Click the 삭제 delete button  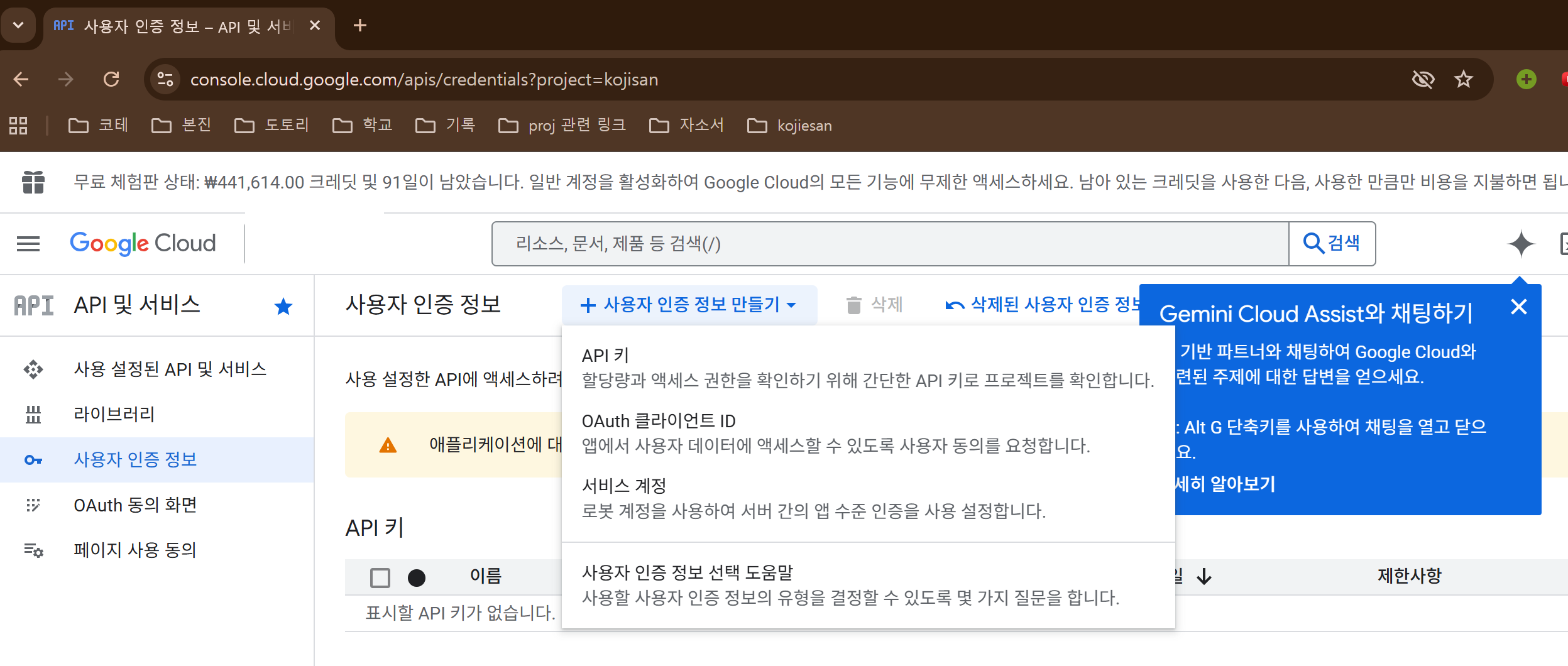click(874, 305)
